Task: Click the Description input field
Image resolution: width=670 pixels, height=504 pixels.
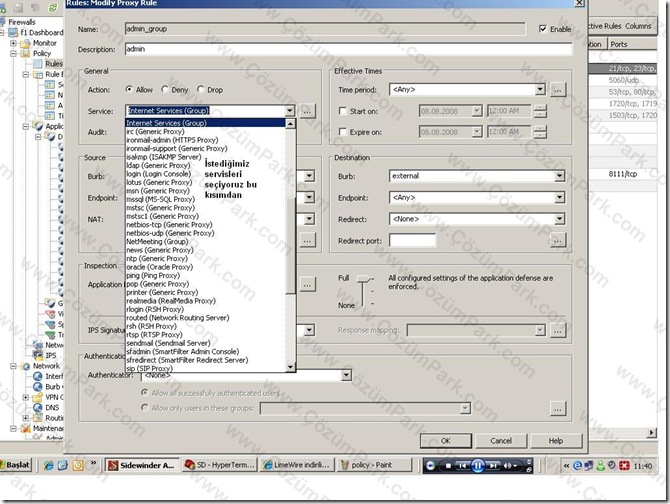Action: [348, 49]
